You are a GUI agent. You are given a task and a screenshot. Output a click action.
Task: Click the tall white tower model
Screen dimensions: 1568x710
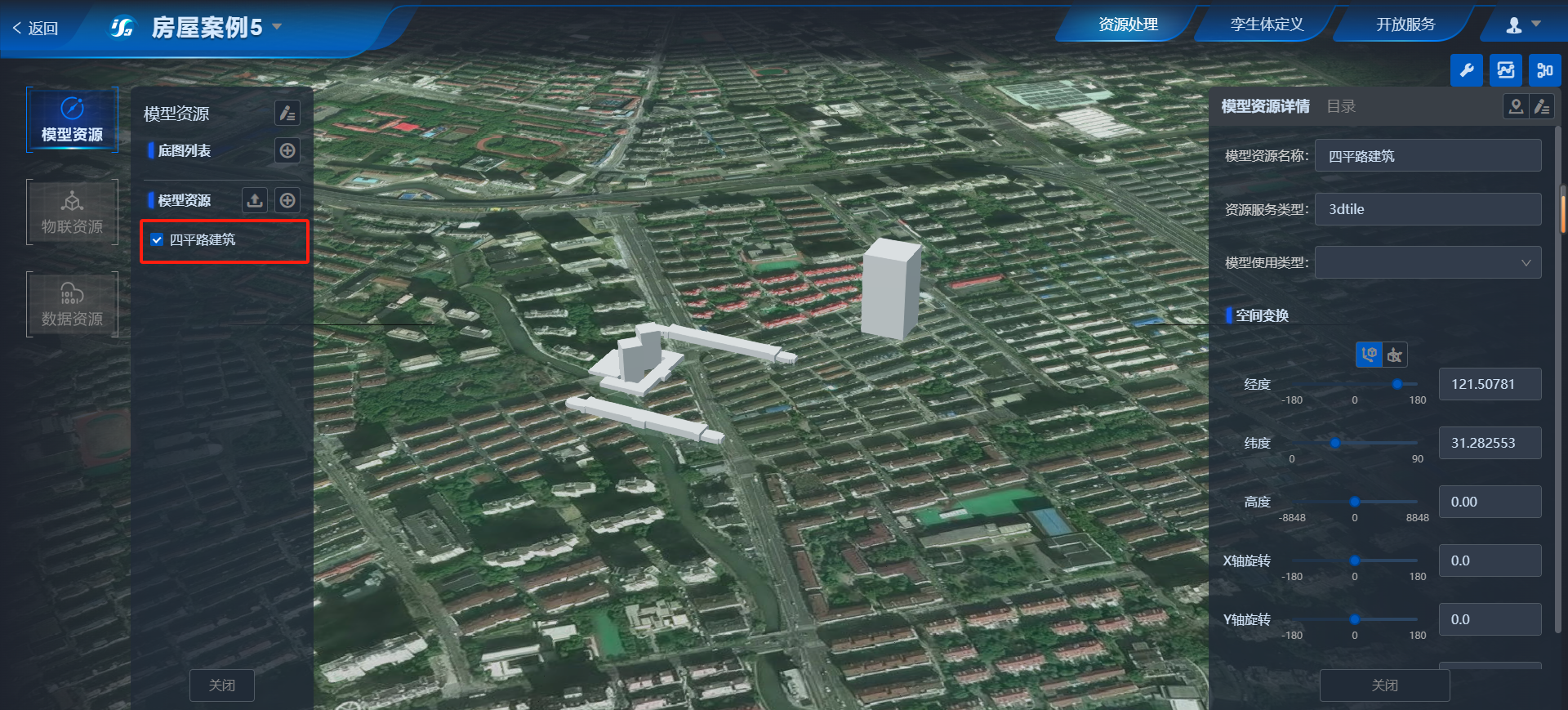click(892, 288)
